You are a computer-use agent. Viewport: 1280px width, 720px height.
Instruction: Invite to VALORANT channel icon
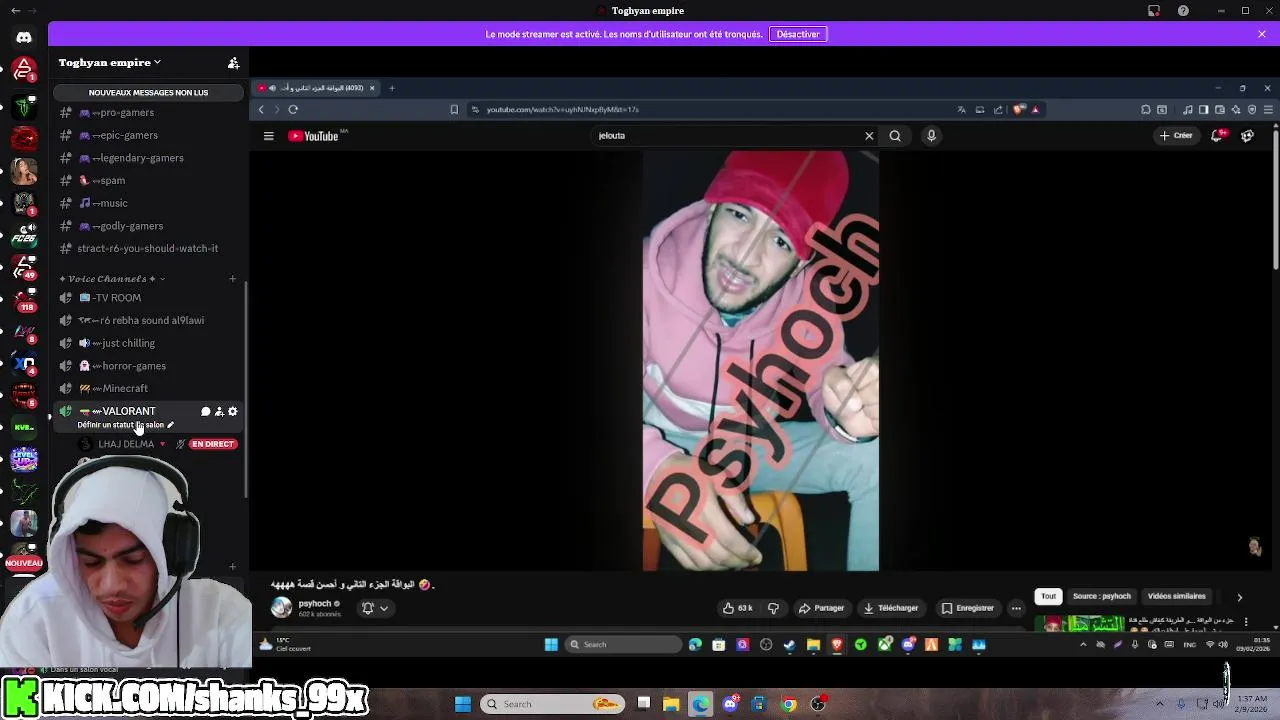click(x=219, y=411)
